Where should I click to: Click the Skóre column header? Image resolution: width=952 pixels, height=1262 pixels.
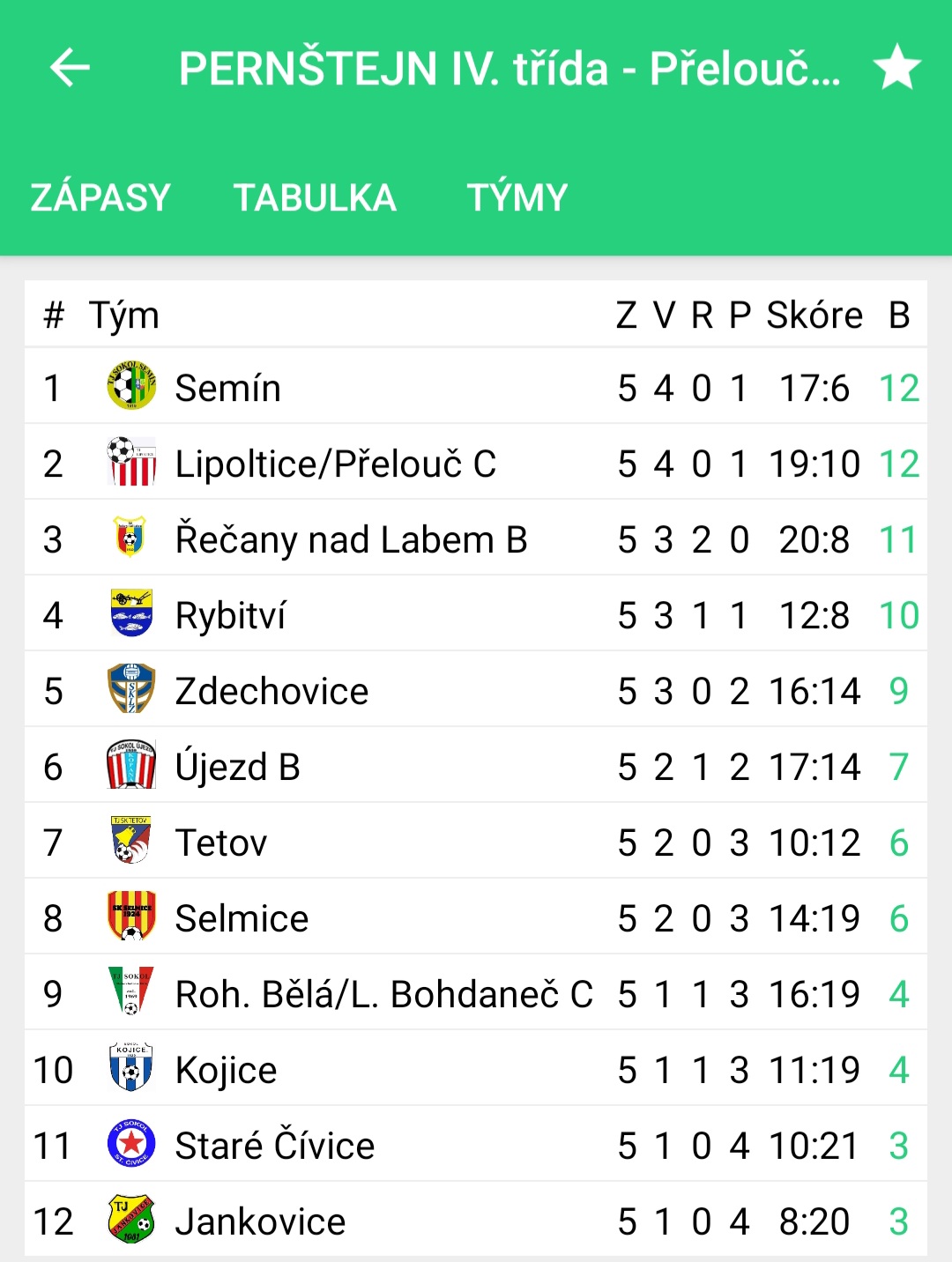pyautogui.click(x=814, y=315)
